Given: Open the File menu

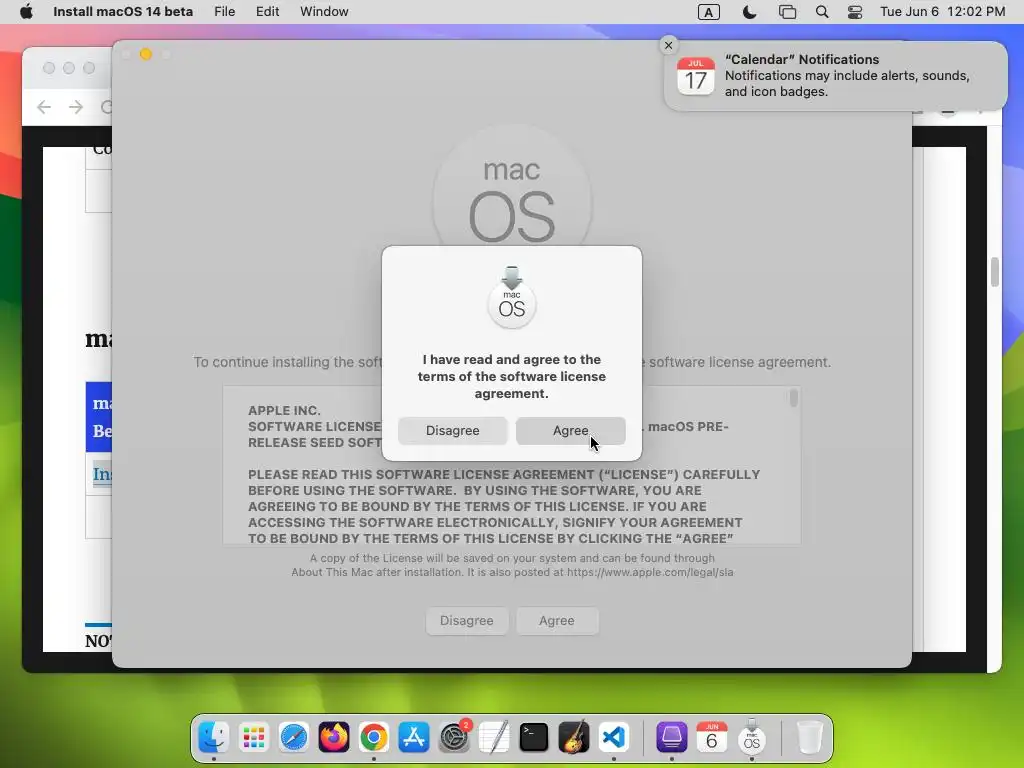Looking at the screenshot, I should (x=225, y=12).
